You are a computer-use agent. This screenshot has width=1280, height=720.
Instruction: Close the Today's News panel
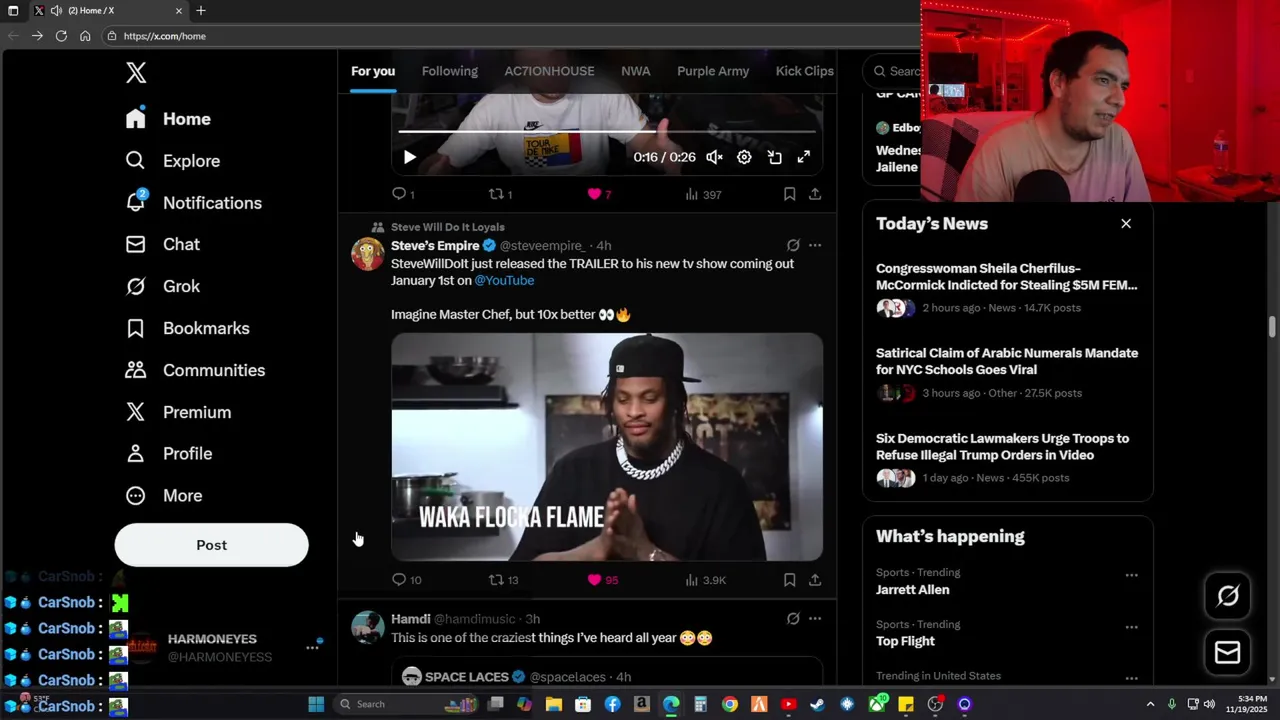click(x=1126, y=224)
